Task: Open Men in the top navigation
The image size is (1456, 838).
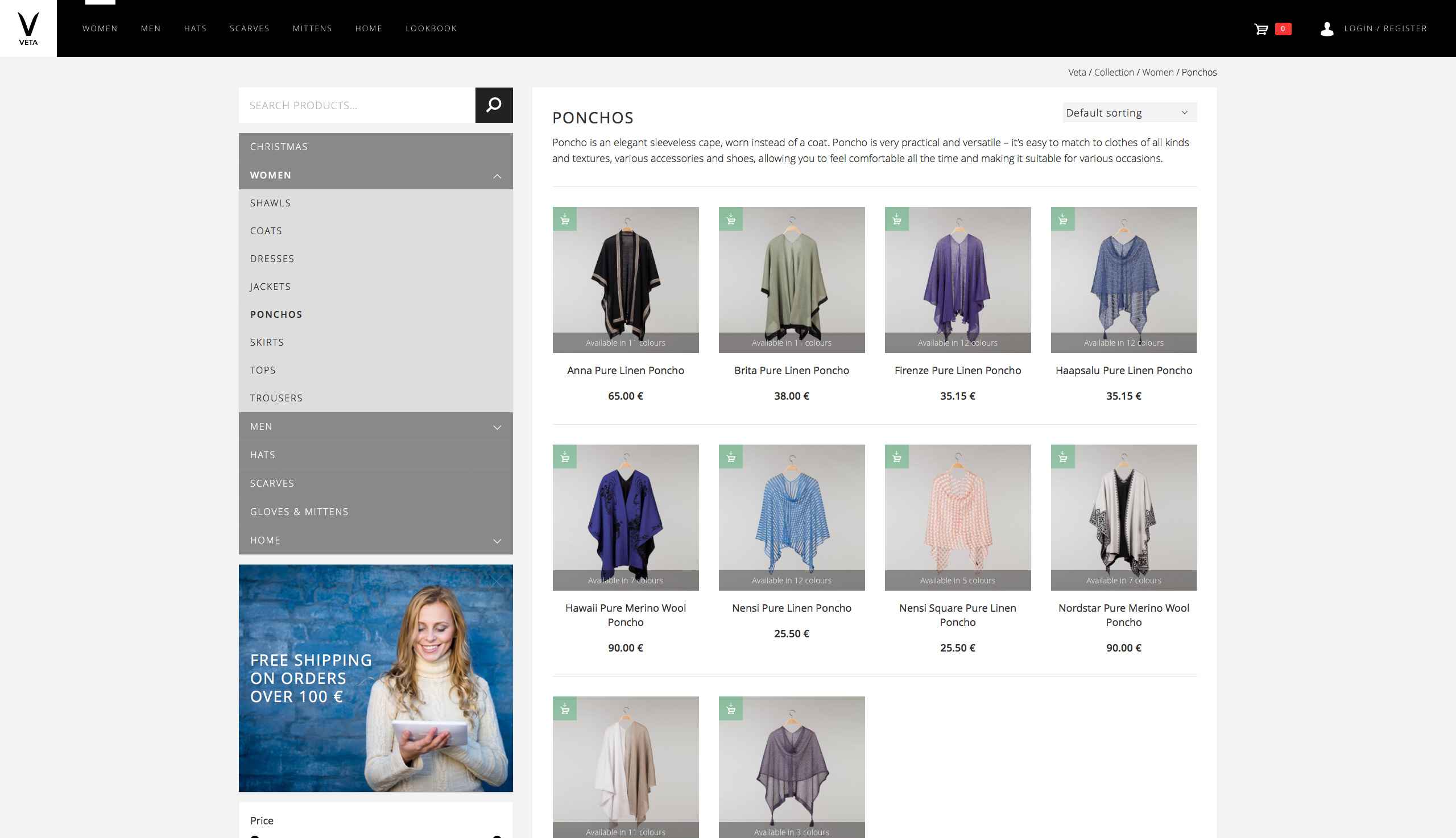Action: [151, 29]
